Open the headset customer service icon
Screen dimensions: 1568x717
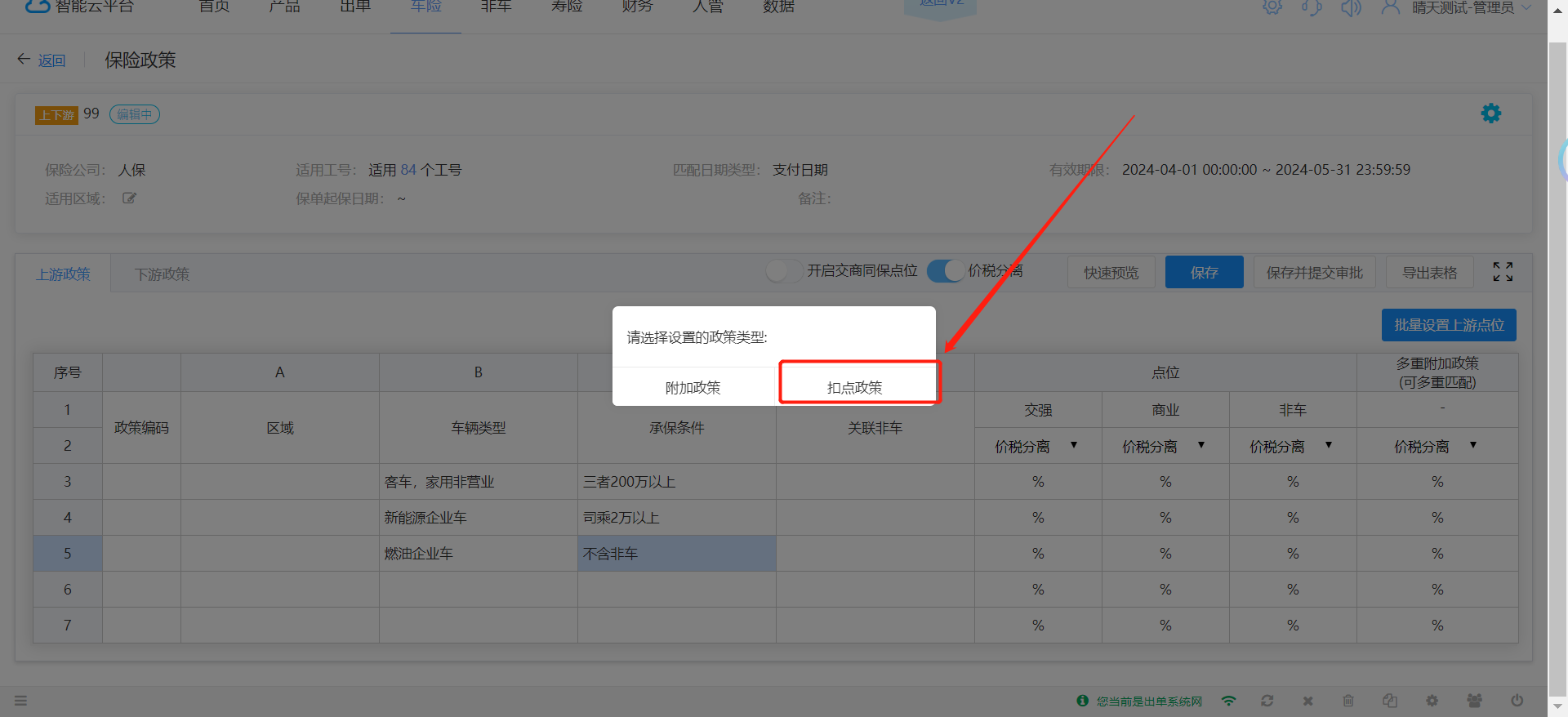click(x=1312, y=7)
